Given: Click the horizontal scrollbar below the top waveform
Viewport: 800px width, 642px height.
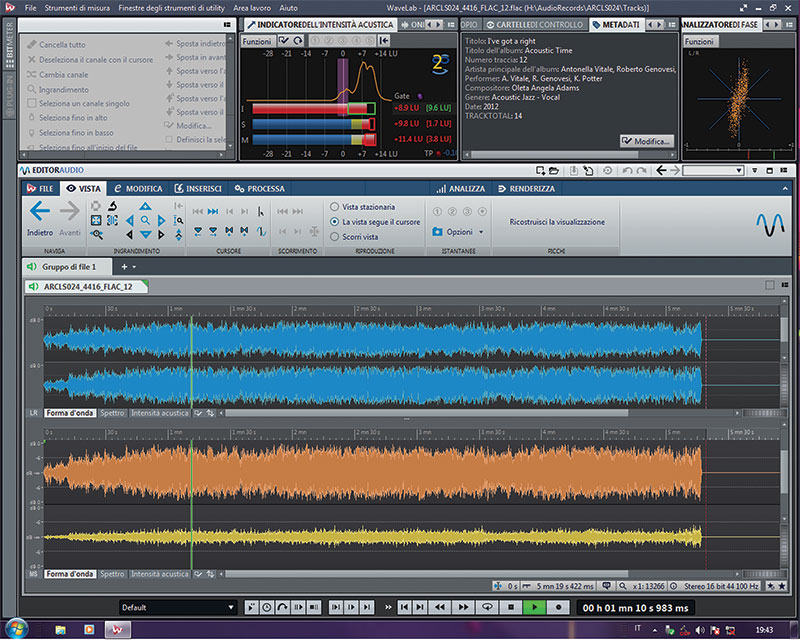Looking at the screenshot, I should [420, 412].
